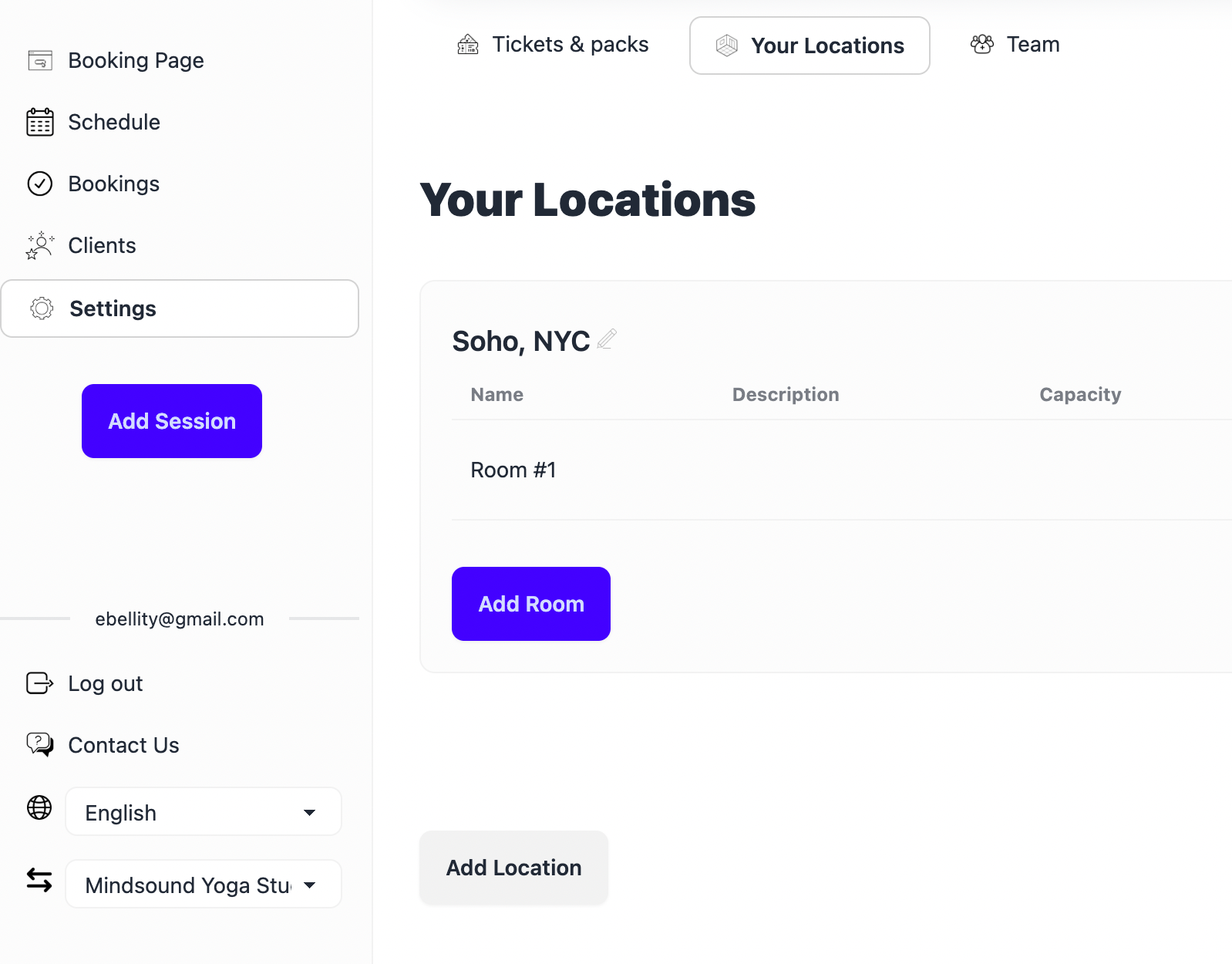Open the English language dropdown
The height and width of the screenshot is (964, 1232).
tap(204, 812)
